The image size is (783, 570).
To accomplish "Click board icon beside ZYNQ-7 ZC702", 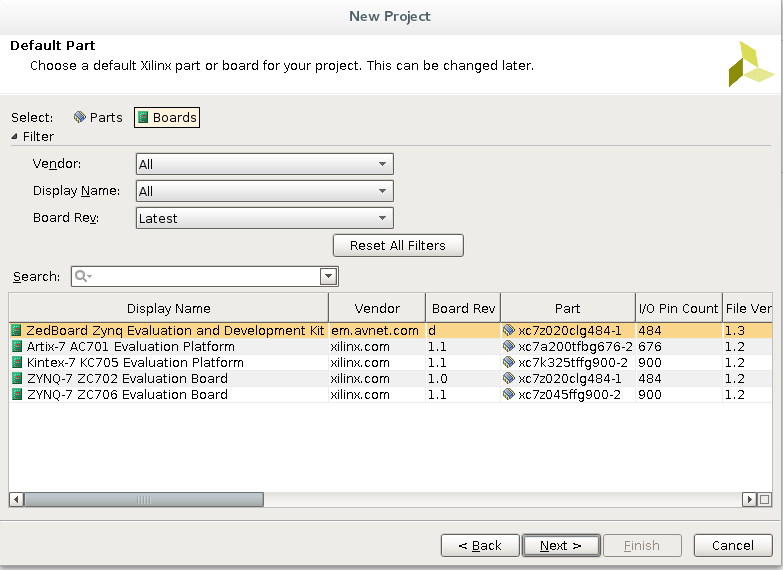I will tap(17, 378).
